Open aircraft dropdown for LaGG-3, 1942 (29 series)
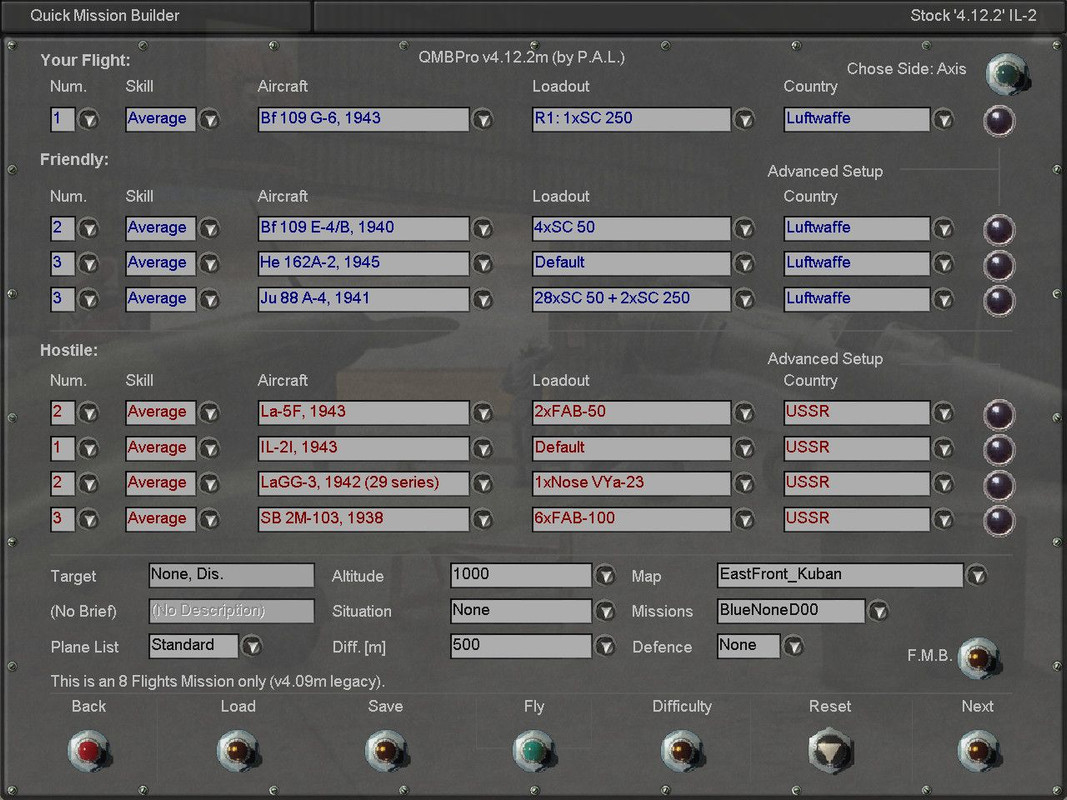This screenshot has width=1067, height=800. pyautogui.click(x=482, y=484)
